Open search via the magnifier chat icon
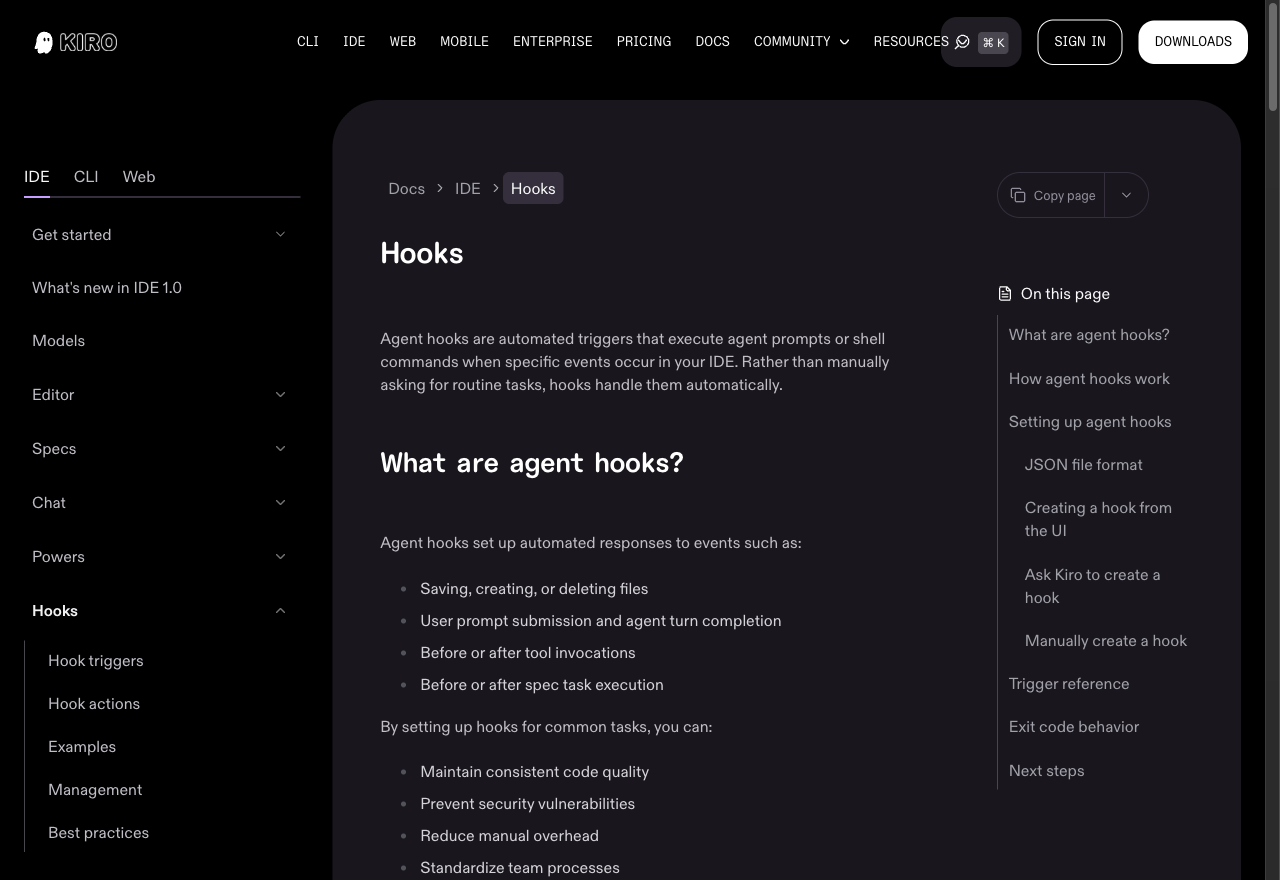This screenshot has width=1280, height=880. coord(962,42)
